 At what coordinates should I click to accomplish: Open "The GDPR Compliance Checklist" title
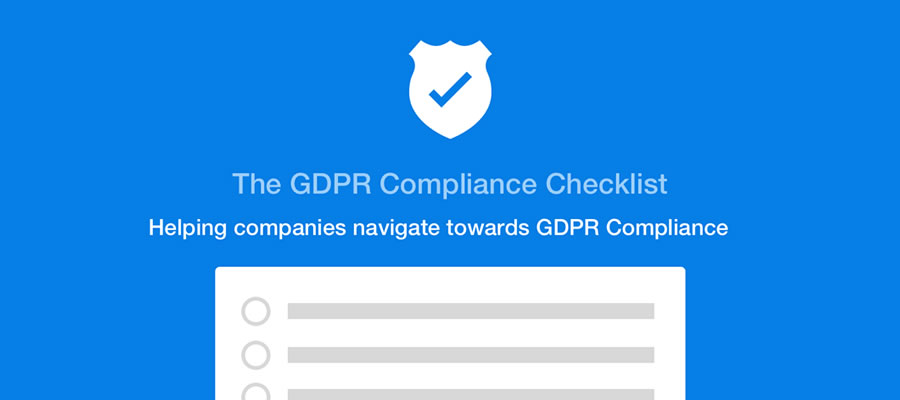coord(449,185)
